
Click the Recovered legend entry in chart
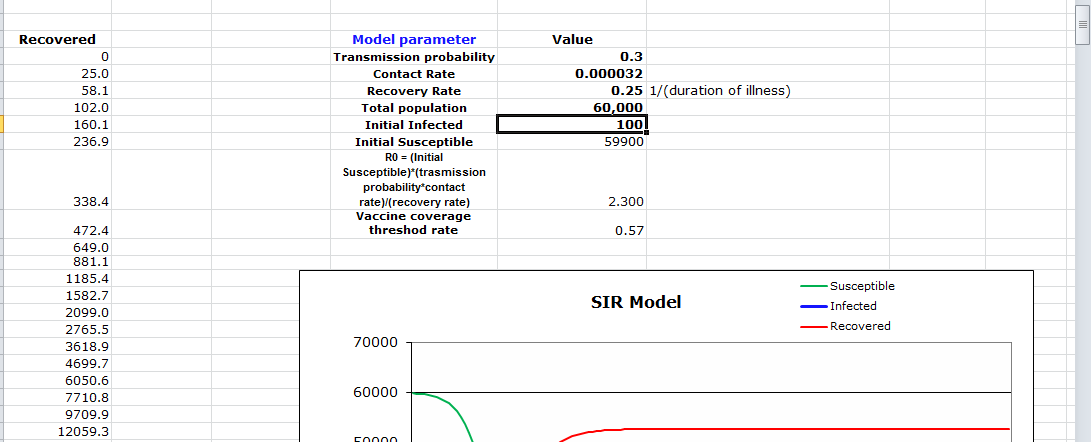[859, 326]
